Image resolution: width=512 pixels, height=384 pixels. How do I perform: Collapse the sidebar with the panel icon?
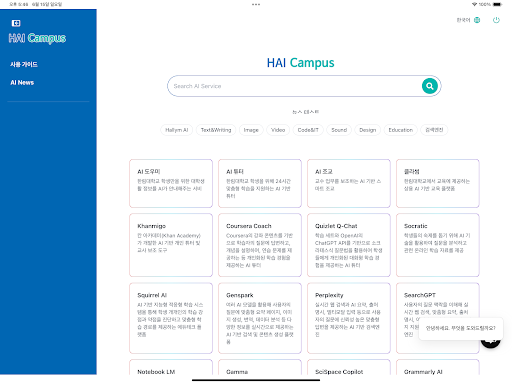[x=16, y=23]
